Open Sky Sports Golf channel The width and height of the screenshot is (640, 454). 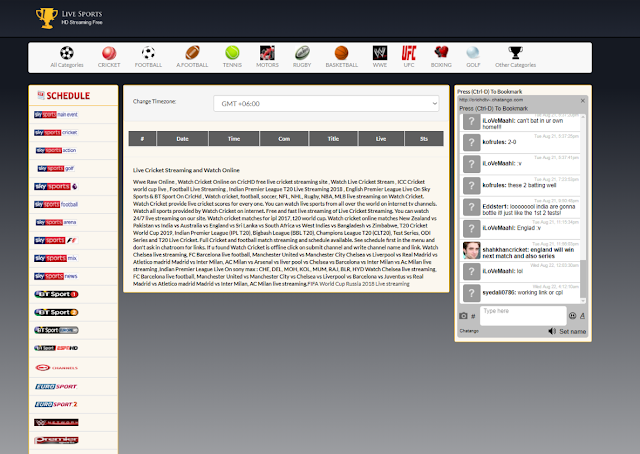click(56, 168)
